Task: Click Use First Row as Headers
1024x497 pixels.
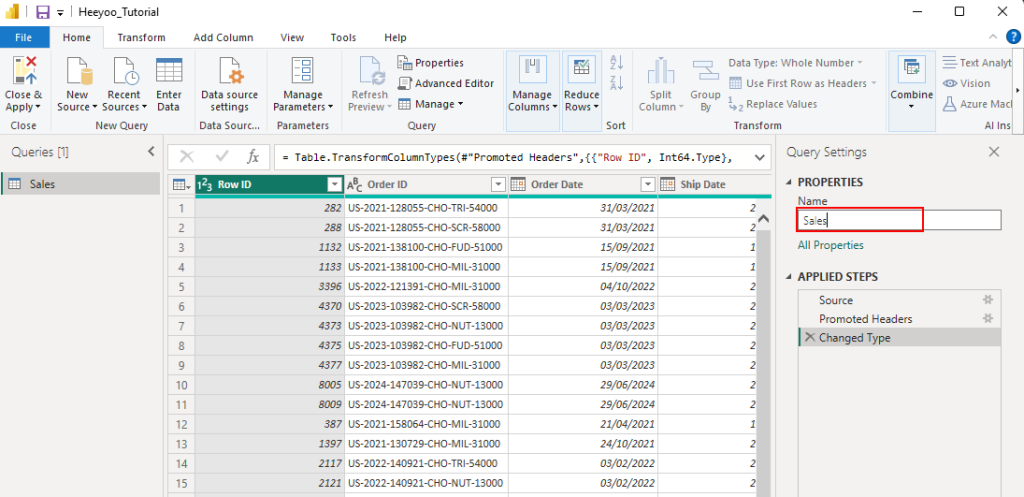Action: tap(802, 83)
